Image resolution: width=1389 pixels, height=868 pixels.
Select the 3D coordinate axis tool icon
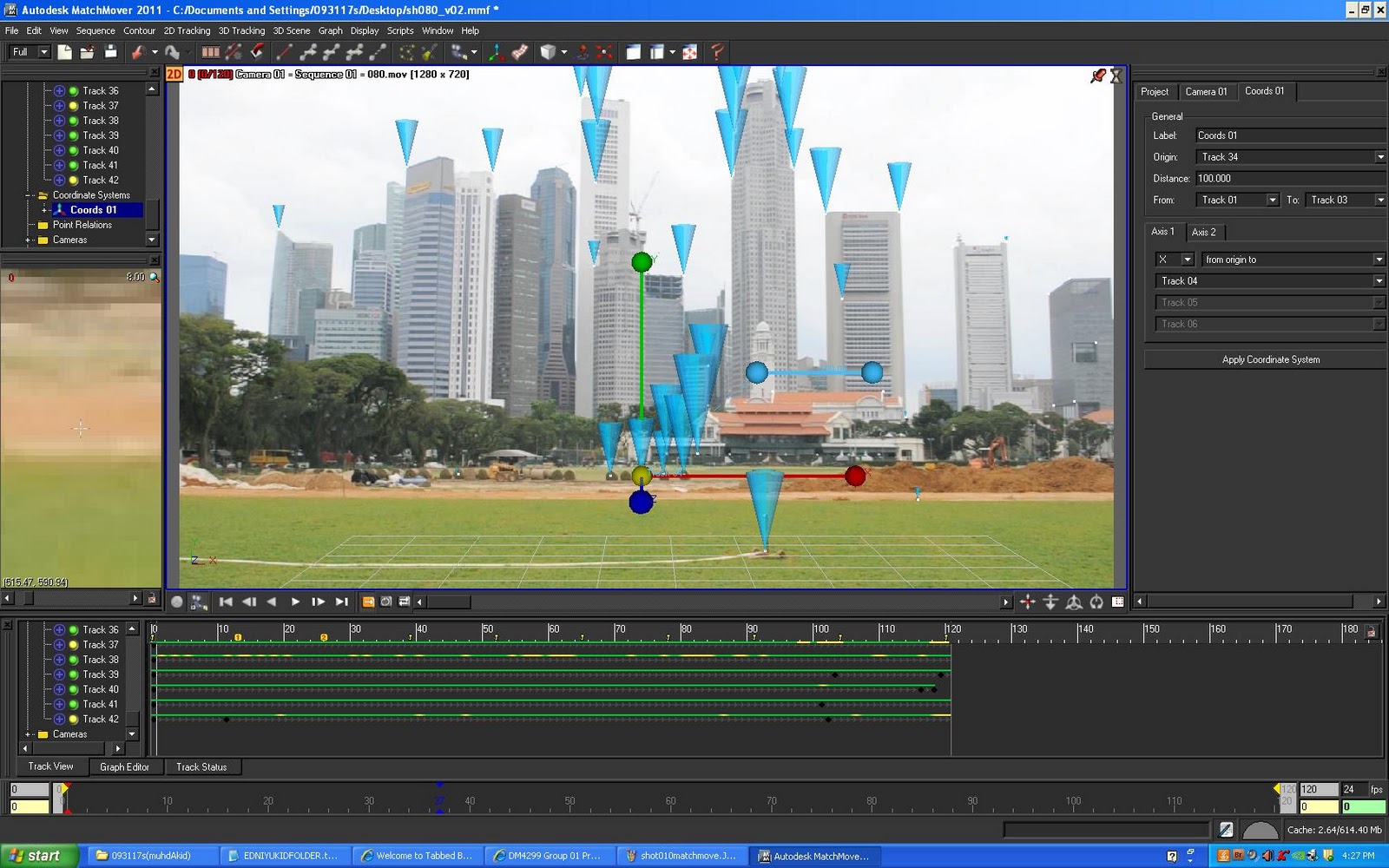[x=497, y=52]
